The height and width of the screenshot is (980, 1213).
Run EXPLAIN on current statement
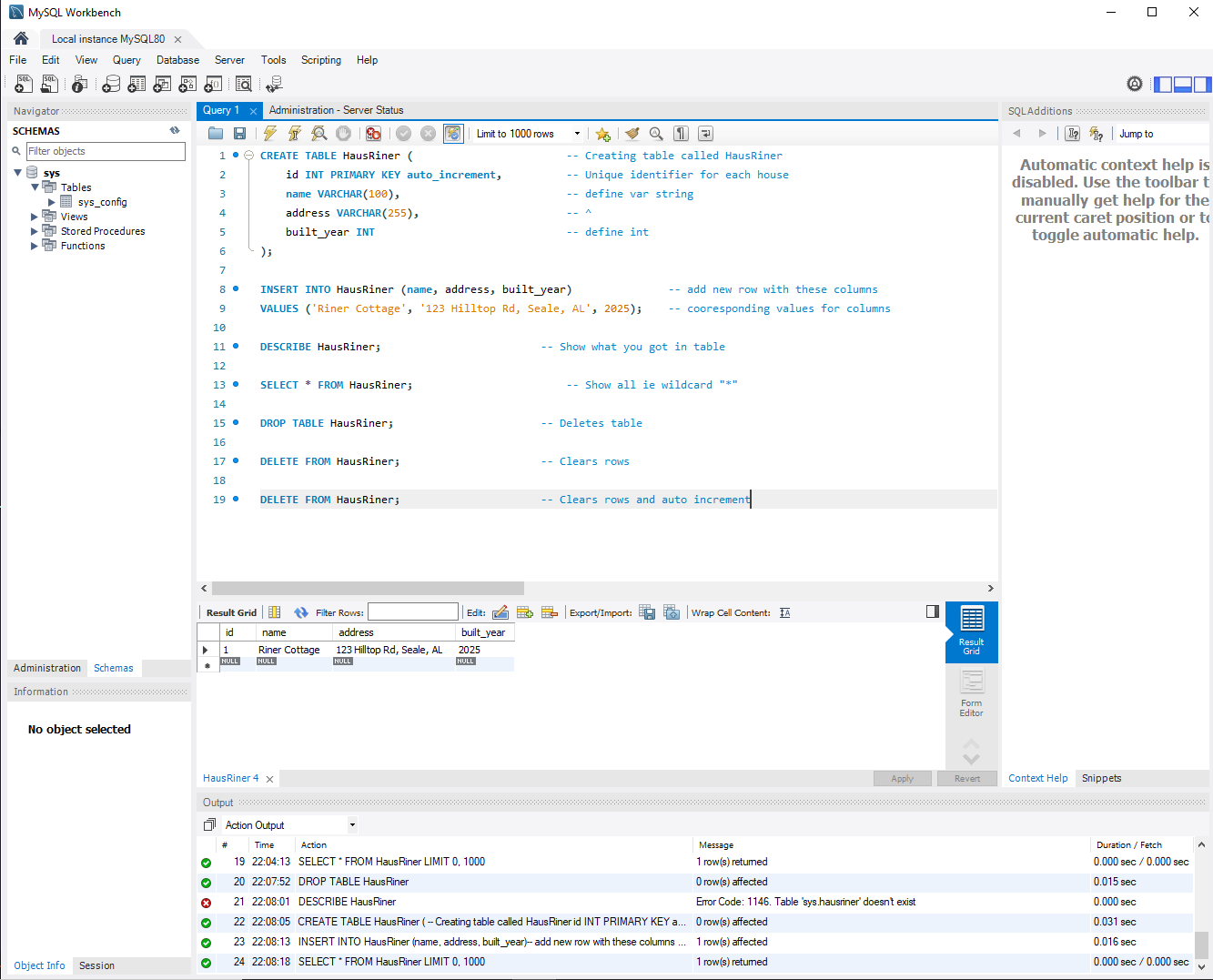click(x=318, y=134)
